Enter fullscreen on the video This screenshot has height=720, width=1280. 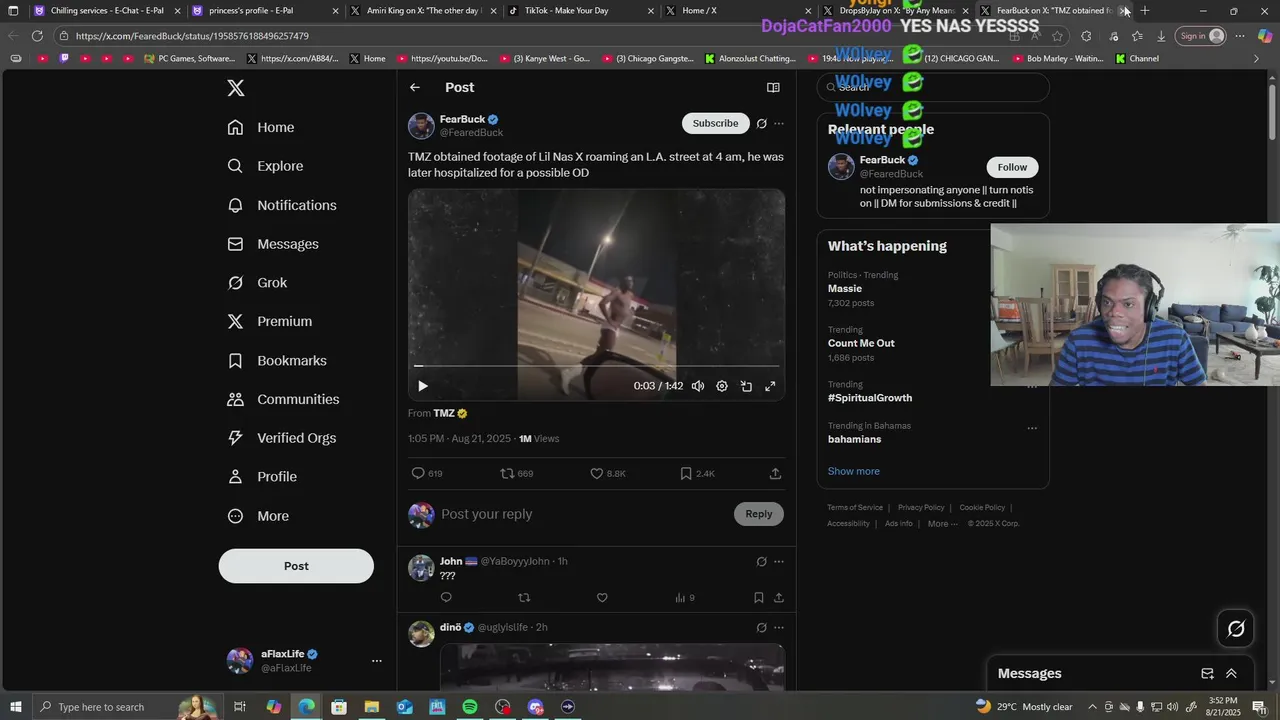tap(770, 386)
